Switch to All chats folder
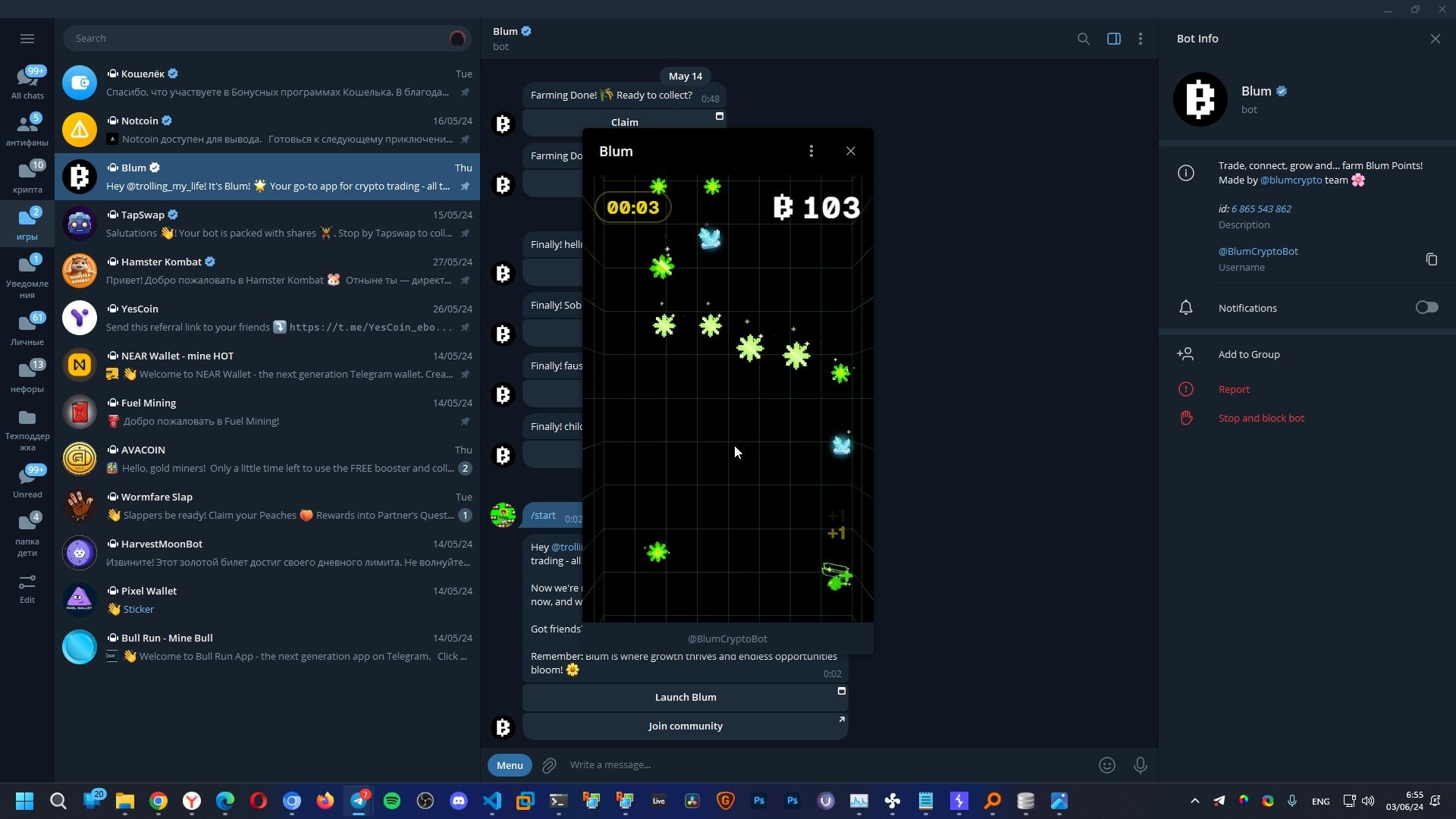The width and height of the screenshot is (1456, 819). [x=27, y=83]
